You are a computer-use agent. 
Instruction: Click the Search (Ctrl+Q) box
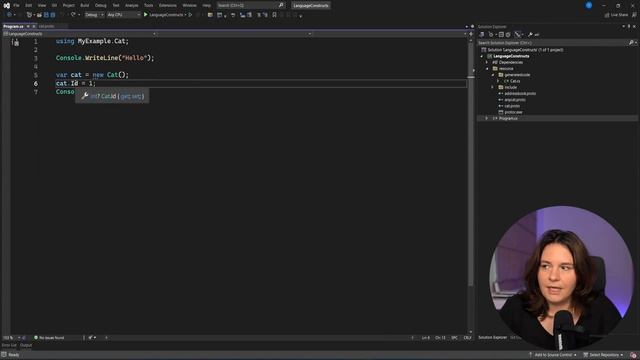(x=251, y=5)
